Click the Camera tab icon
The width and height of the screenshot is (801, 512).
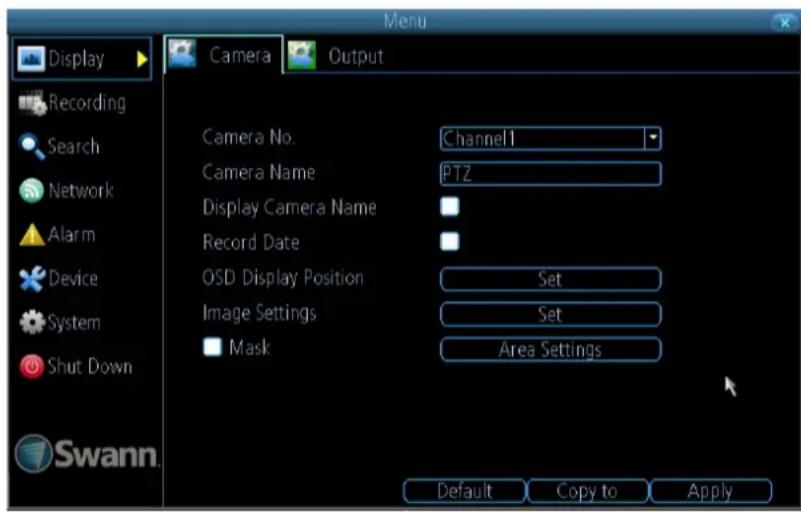pos(182,54)
